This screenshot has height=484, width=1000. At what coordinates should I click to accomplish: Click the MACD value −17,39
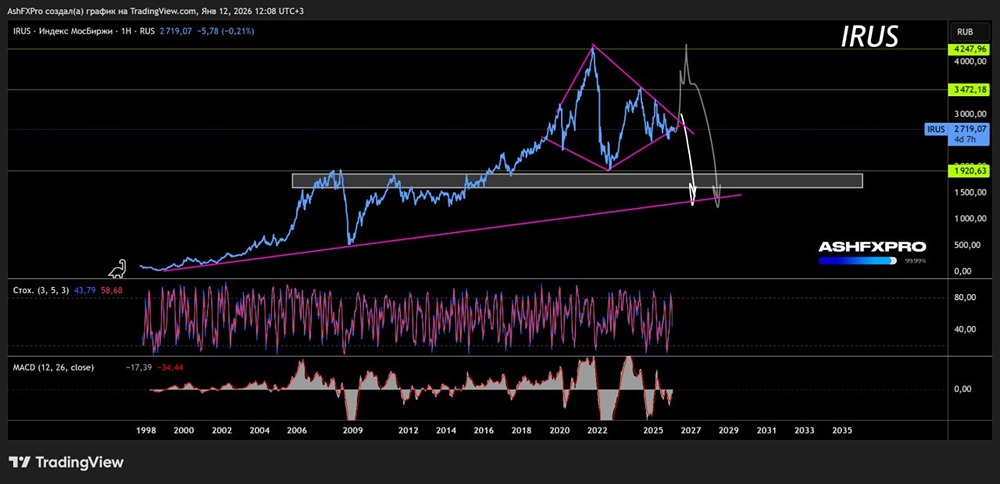point(140,368)
